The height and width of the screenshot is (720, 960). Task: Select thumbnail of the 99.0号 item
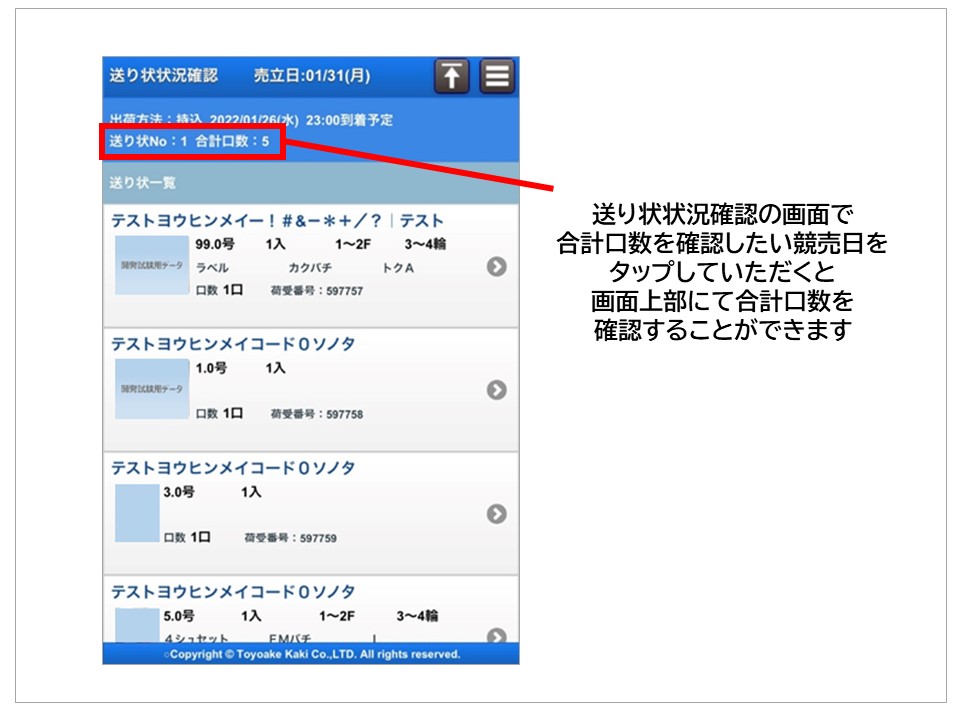tap(150, 266)
